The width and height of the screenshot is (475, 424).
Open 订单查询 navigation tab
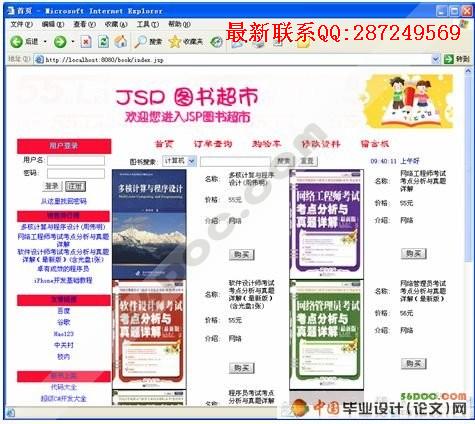(x=213, y=144)
